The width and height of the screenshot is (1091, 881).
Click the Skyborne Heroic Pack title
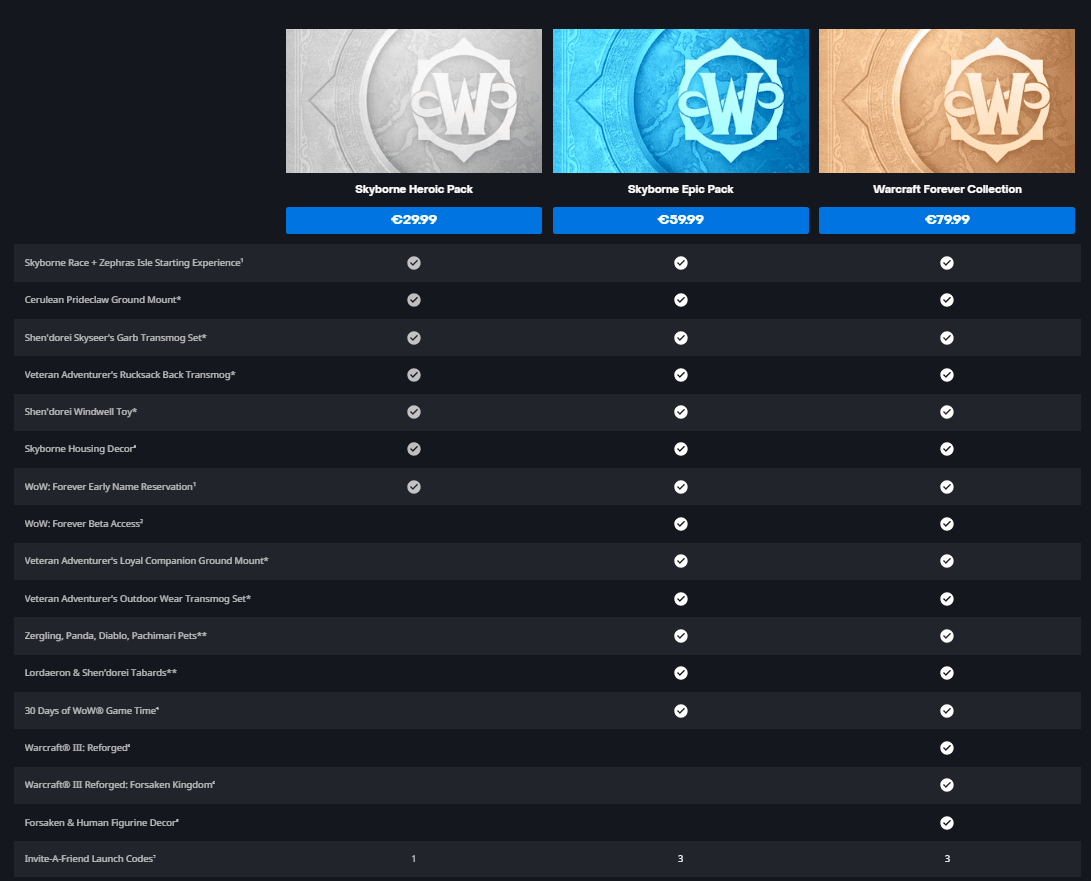click(x=413, y=189)
